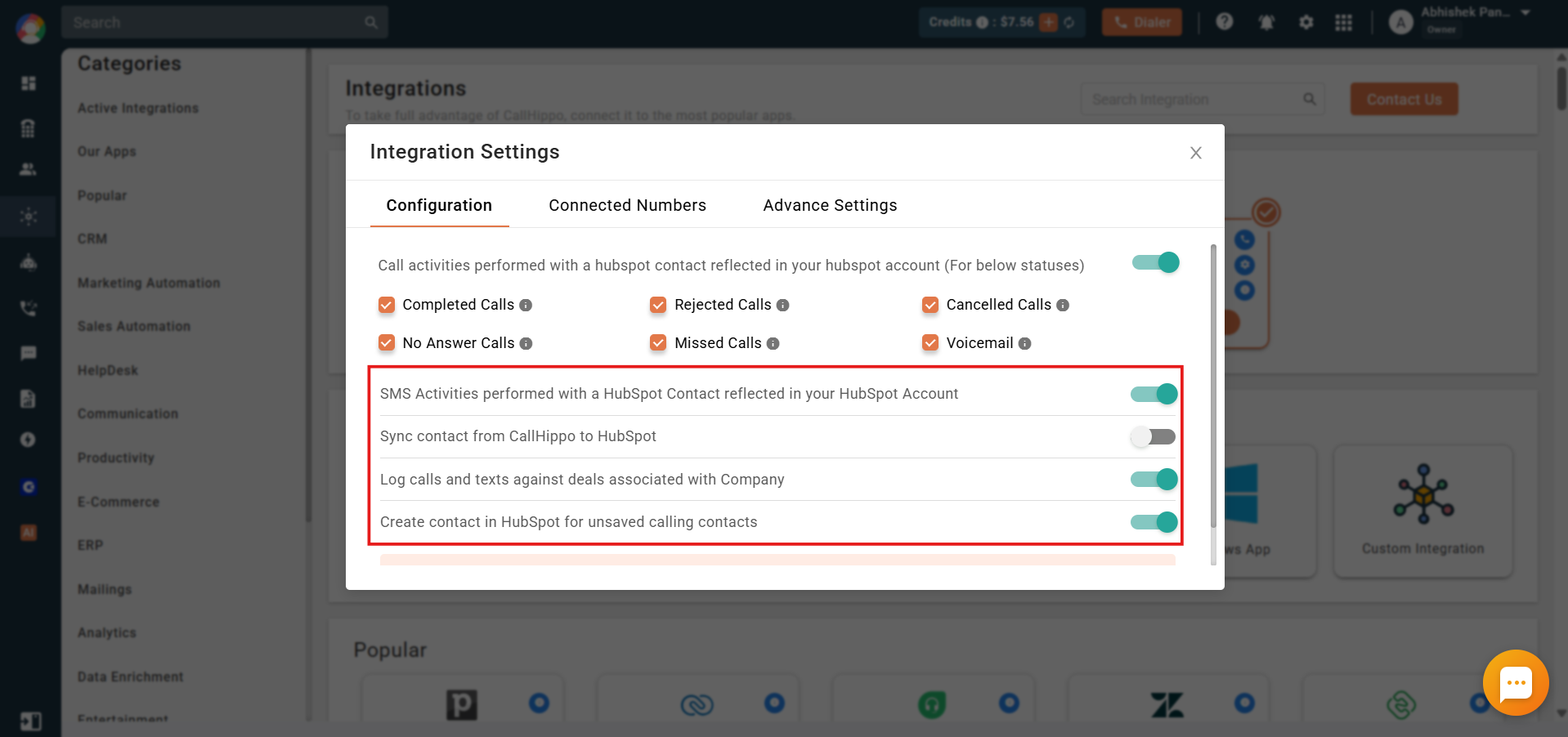Click the Pipedrive icon under Popular

click(462, 704)
